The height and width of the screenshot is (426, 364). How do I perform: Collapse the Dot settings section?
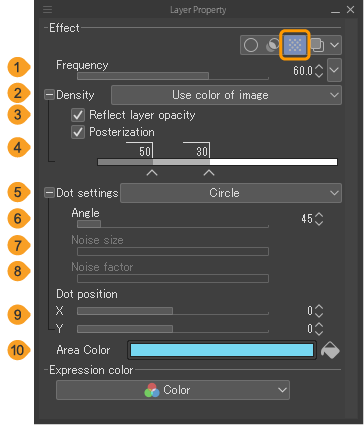point(49,193)
